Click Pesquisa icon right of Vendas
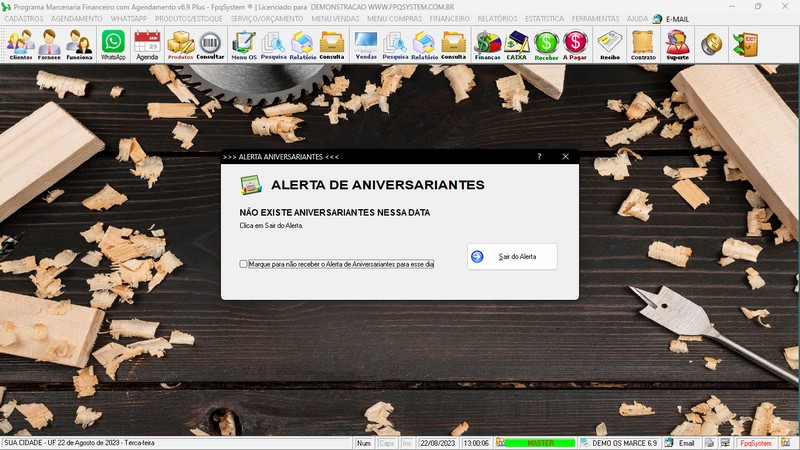The height and width of the screenshot is (450, 800). click(x=395, y=44)
